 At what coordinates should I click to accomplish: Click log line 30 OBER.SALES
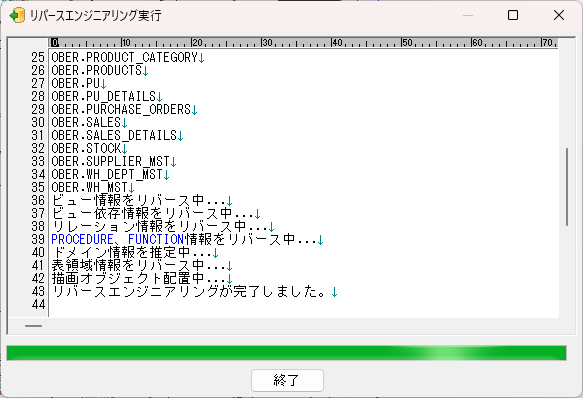pos(89,123)
